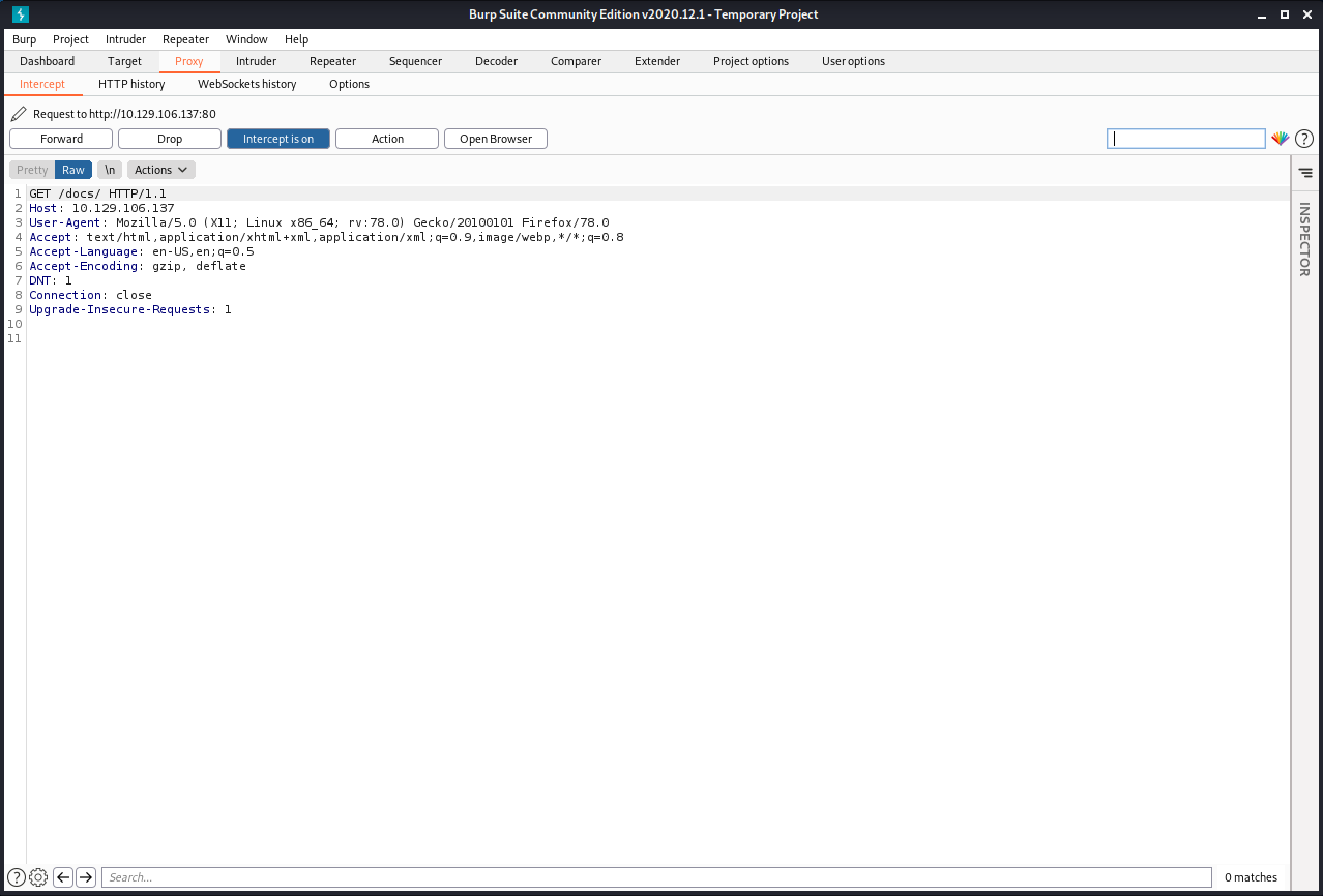Open the User options tab
The width and height of the screenshot is (1323, 896).
click(x=853, y=62)
